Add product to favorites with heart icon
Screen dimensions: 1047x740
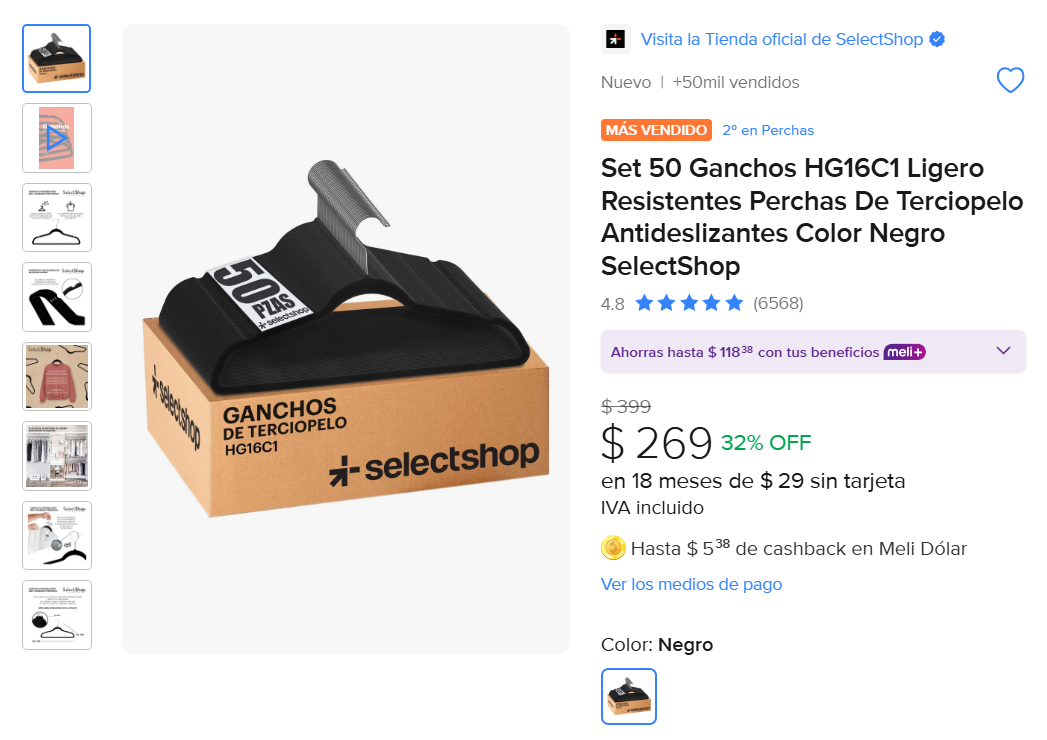[x=1010, y=81]
